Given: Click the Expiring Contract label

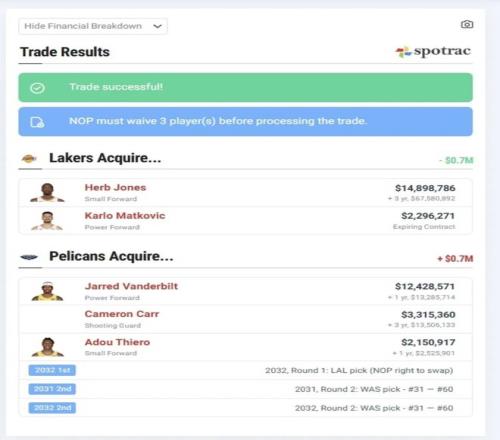Looking at the screenshot, I should [424, 227].
